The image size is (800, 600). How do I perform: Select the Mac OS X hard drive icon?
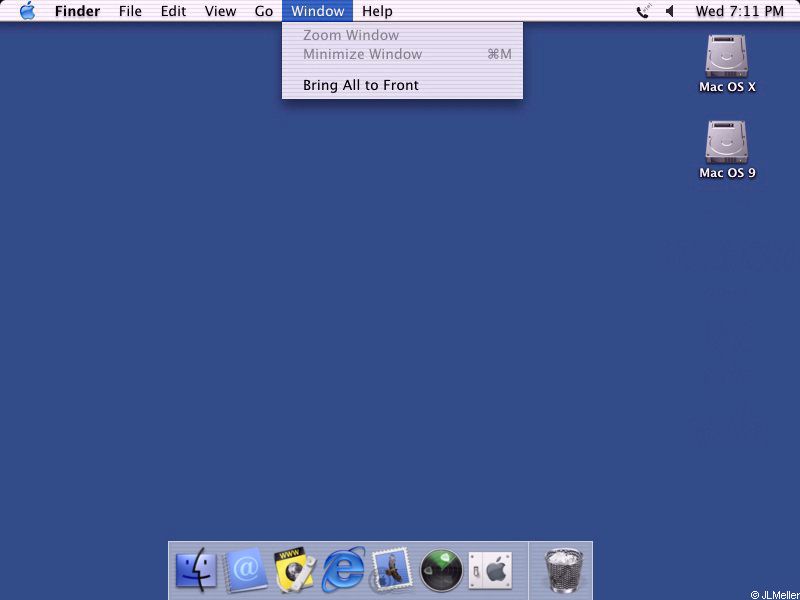click(726, 56)
